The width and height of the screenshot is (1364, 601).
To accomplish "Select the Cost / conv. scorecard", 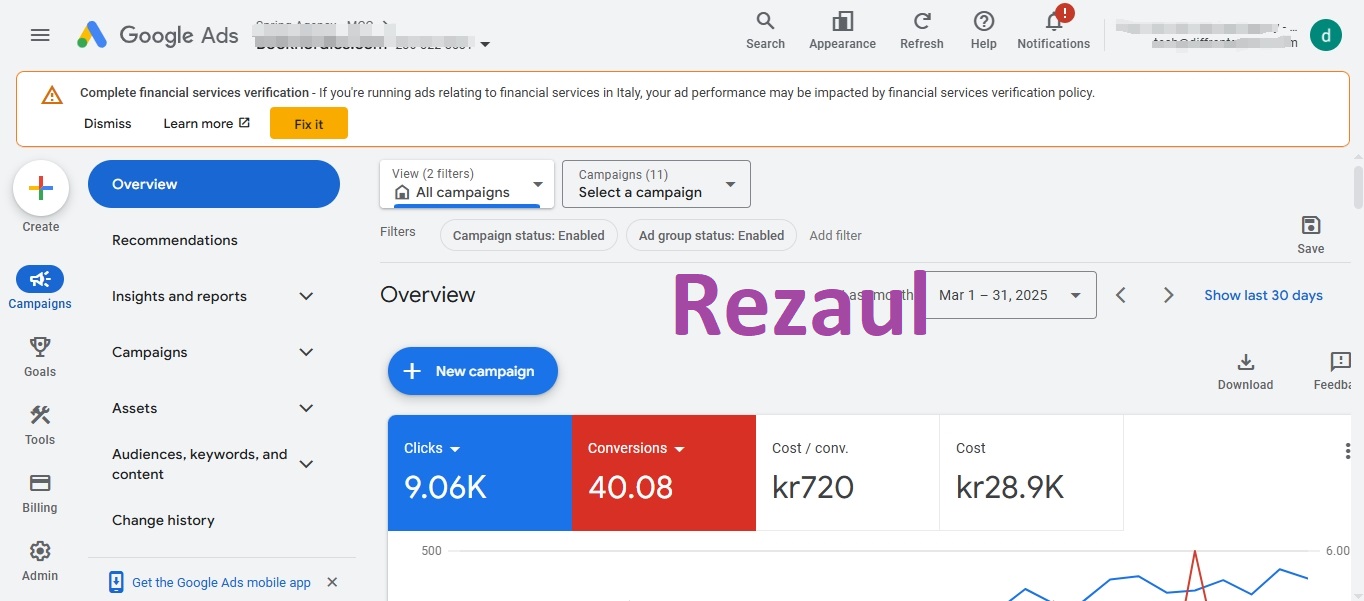I will pyautogui.click(x=847, y=473).
